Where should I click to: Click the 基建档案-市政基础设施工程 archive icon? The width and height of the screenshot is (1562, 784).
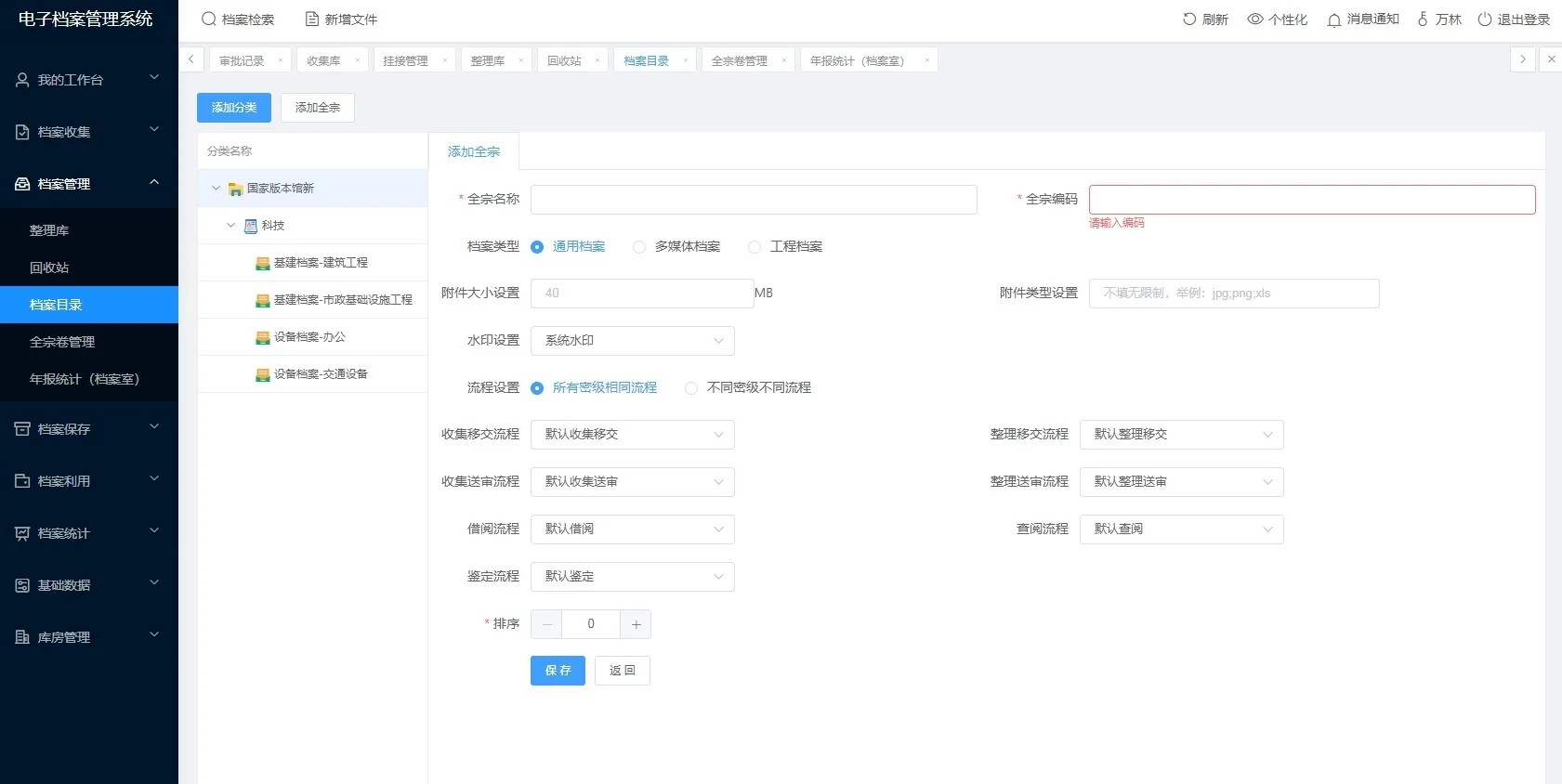[263, 300]
